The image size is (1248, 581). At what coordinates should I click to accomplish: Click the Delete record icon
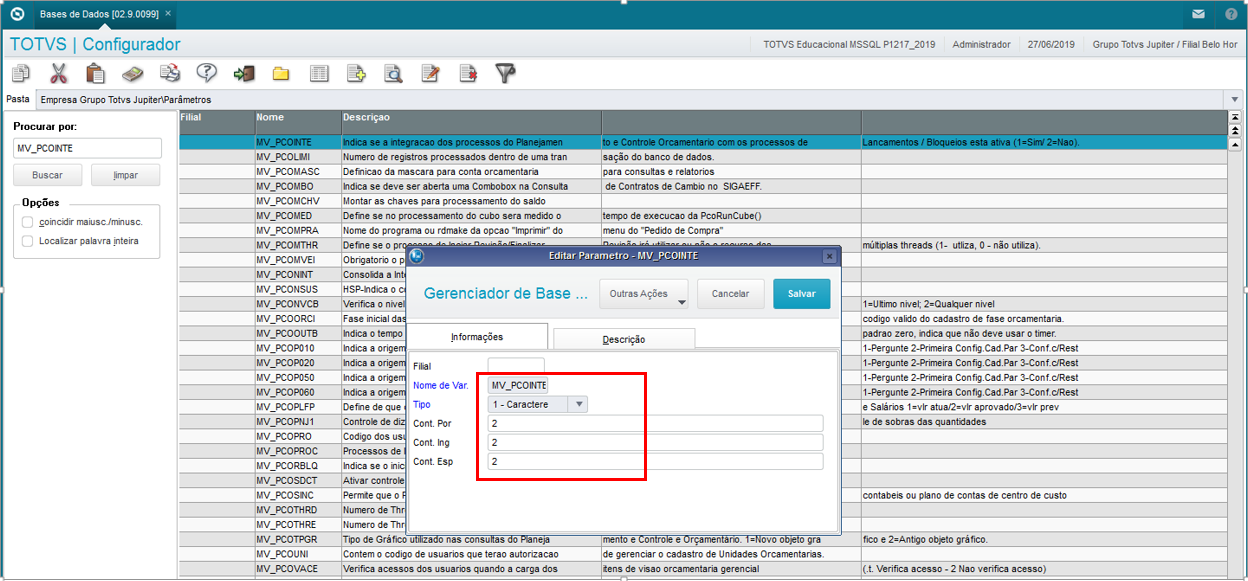(x=468, y=73)
